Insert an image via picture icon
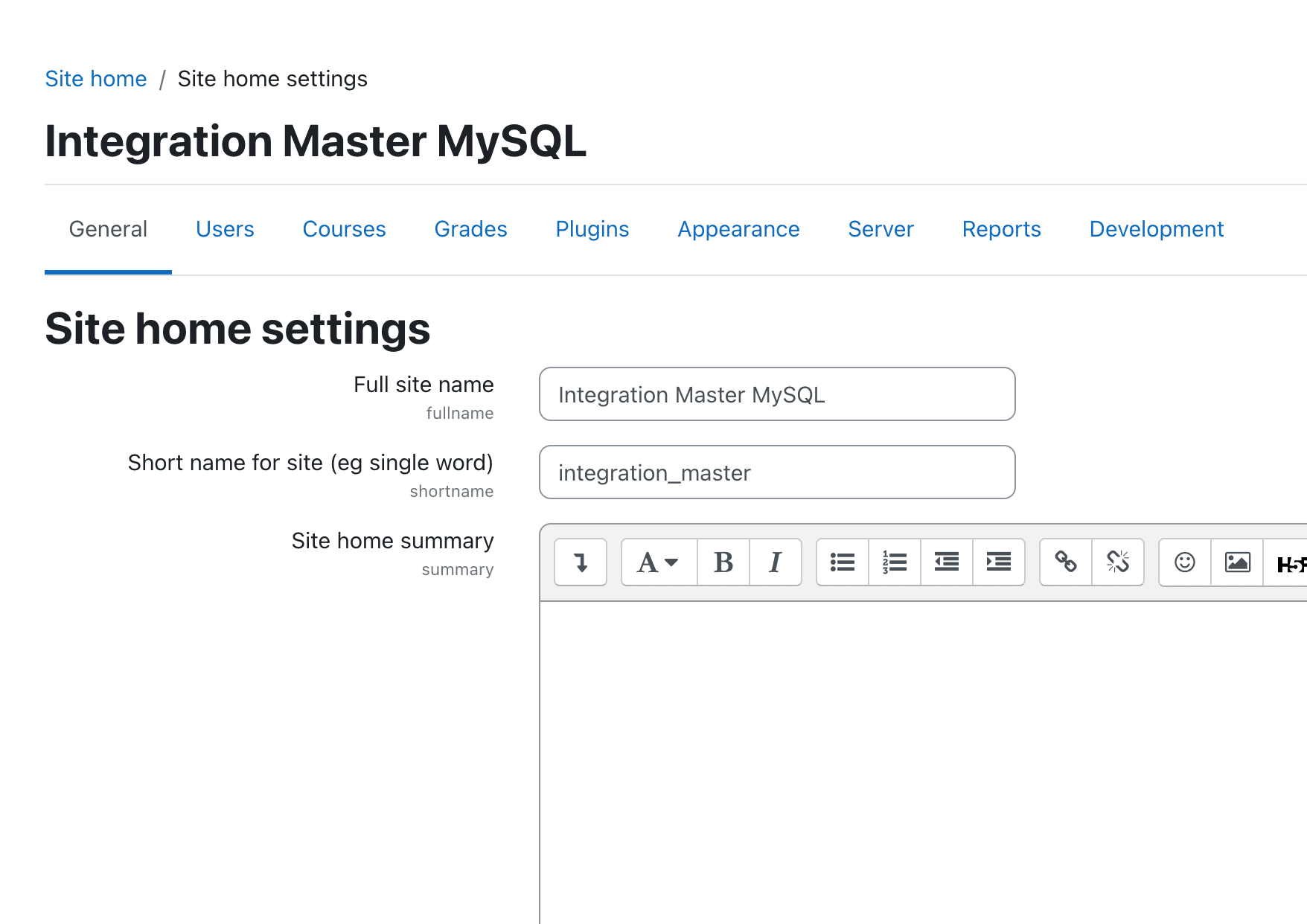1307x924 pixels. click(x=1237, y=562)
